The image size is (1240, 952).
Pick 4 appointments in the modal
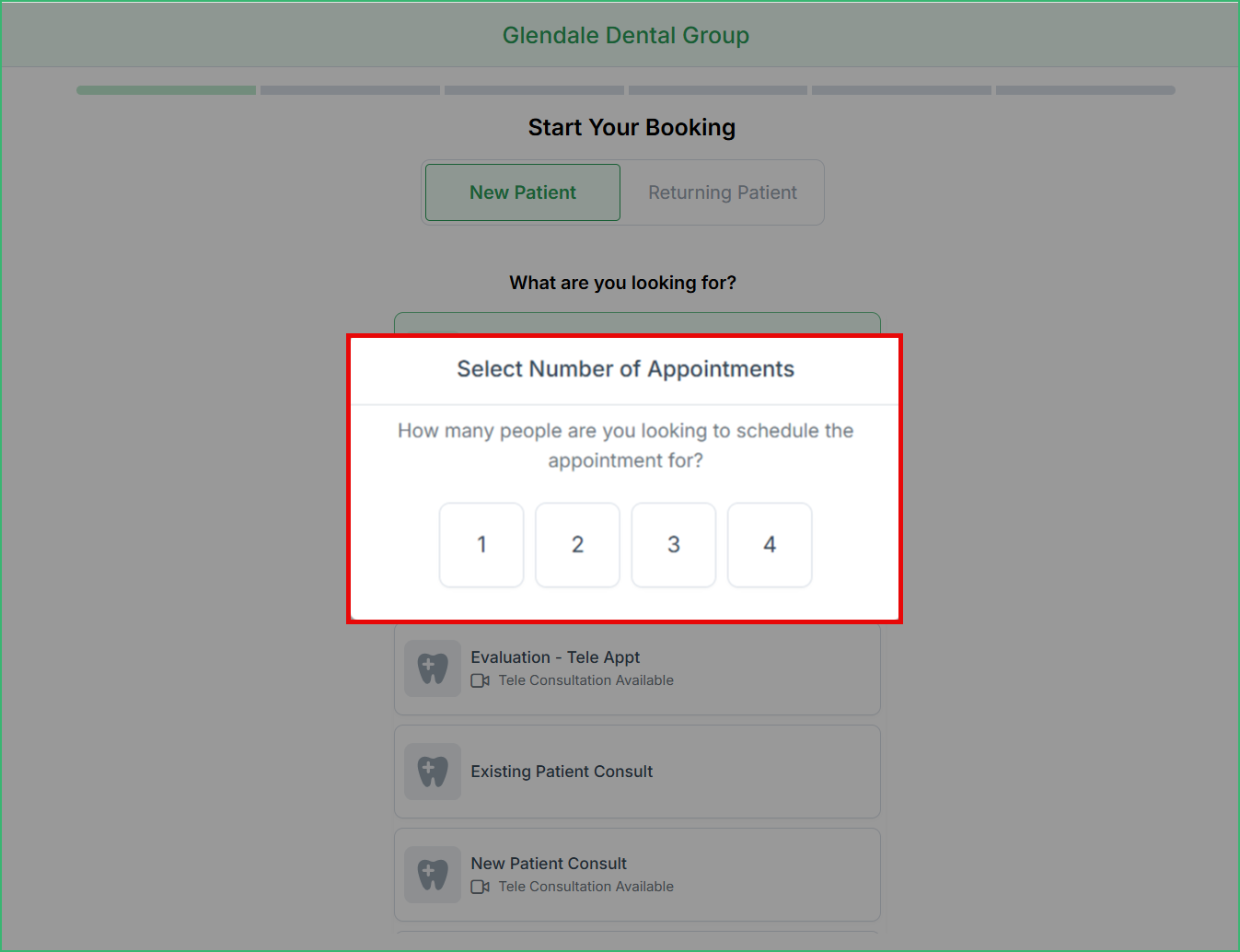tap(769, 544)
